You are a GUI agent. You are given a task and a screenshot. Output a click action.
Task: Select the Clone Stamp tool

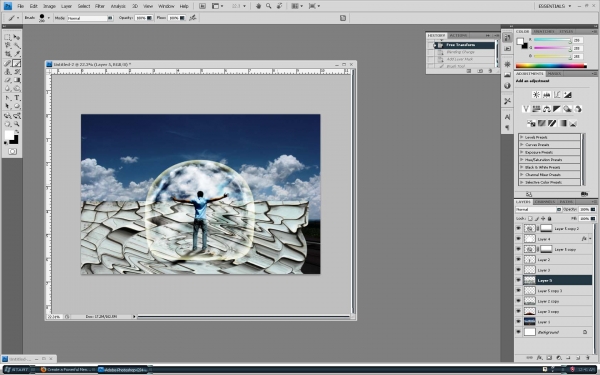7,72
